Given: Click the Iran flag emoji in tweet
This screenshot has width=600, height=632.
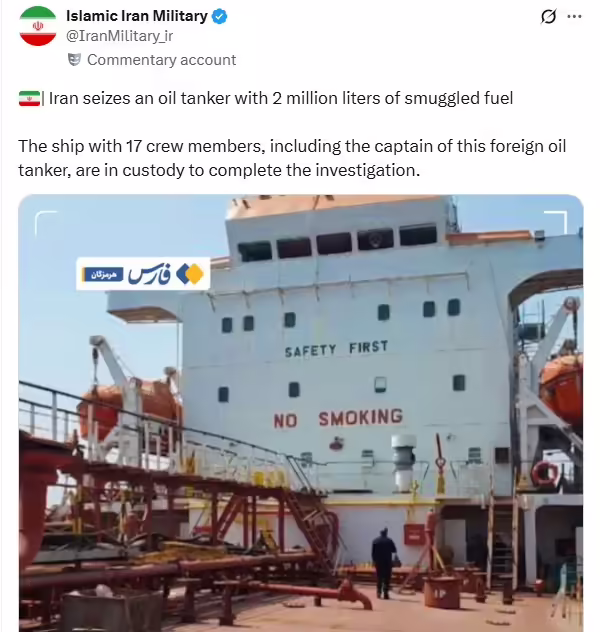Looking at the screenshot, I should point(29,98).
